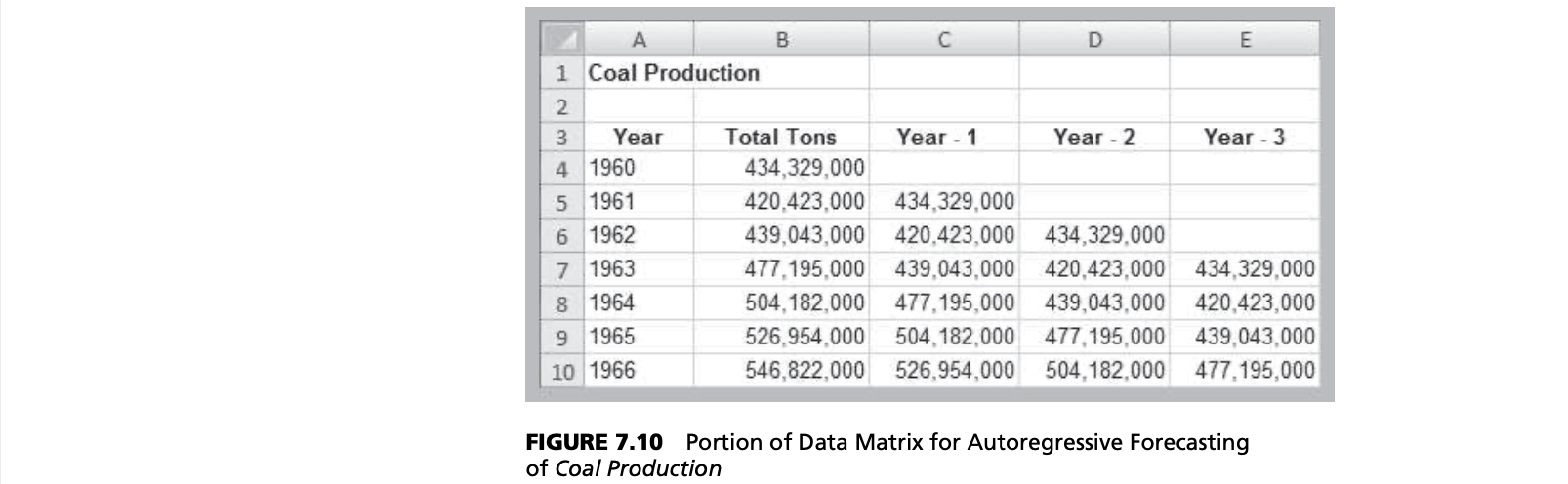This screenshot has height=484, width=1568.
Task: Click the 'Coal Production' title cell
Action: click(674, 73)
